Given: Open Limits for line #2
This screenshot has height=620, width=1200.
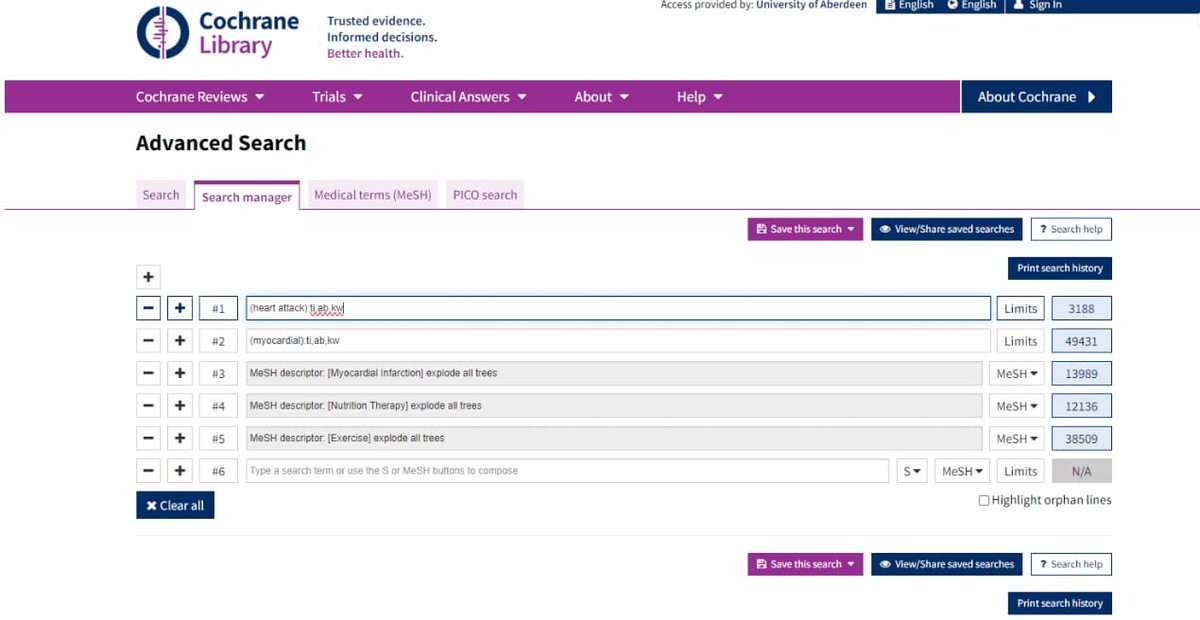Looking at the screenshot, I should 1020,341.
